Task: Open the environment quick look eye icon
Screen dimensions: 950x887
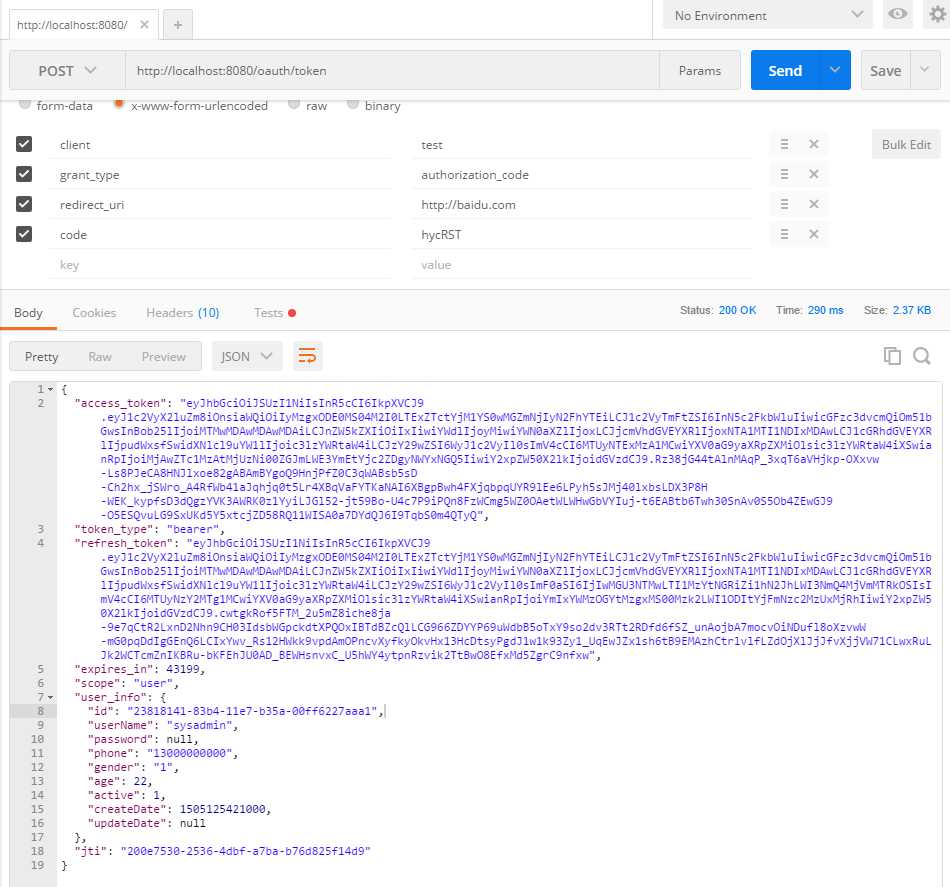Action: (897, 14)
